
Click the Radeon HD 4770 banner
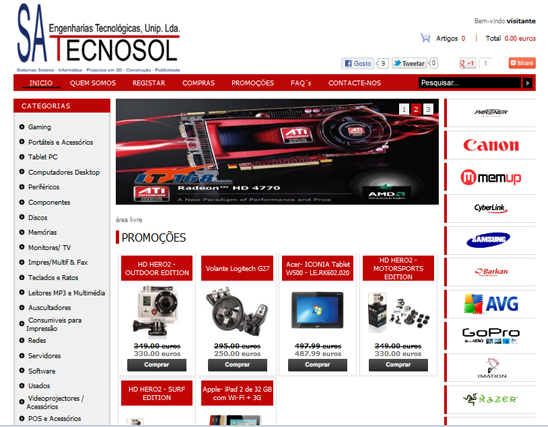[277, 152]
